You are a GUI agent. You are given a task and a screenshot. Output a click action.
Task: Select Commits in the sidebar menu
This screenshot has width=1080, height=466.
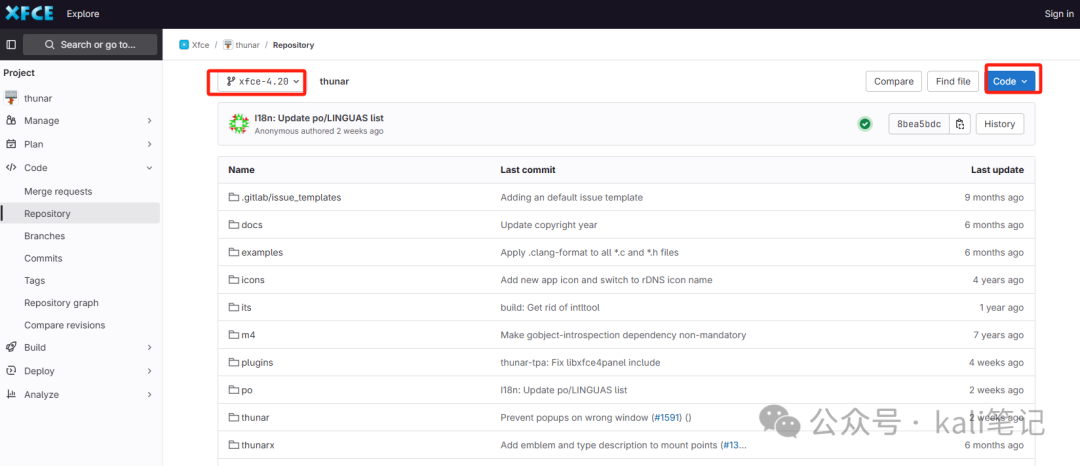pyautogui.click(x=43, y=258)
